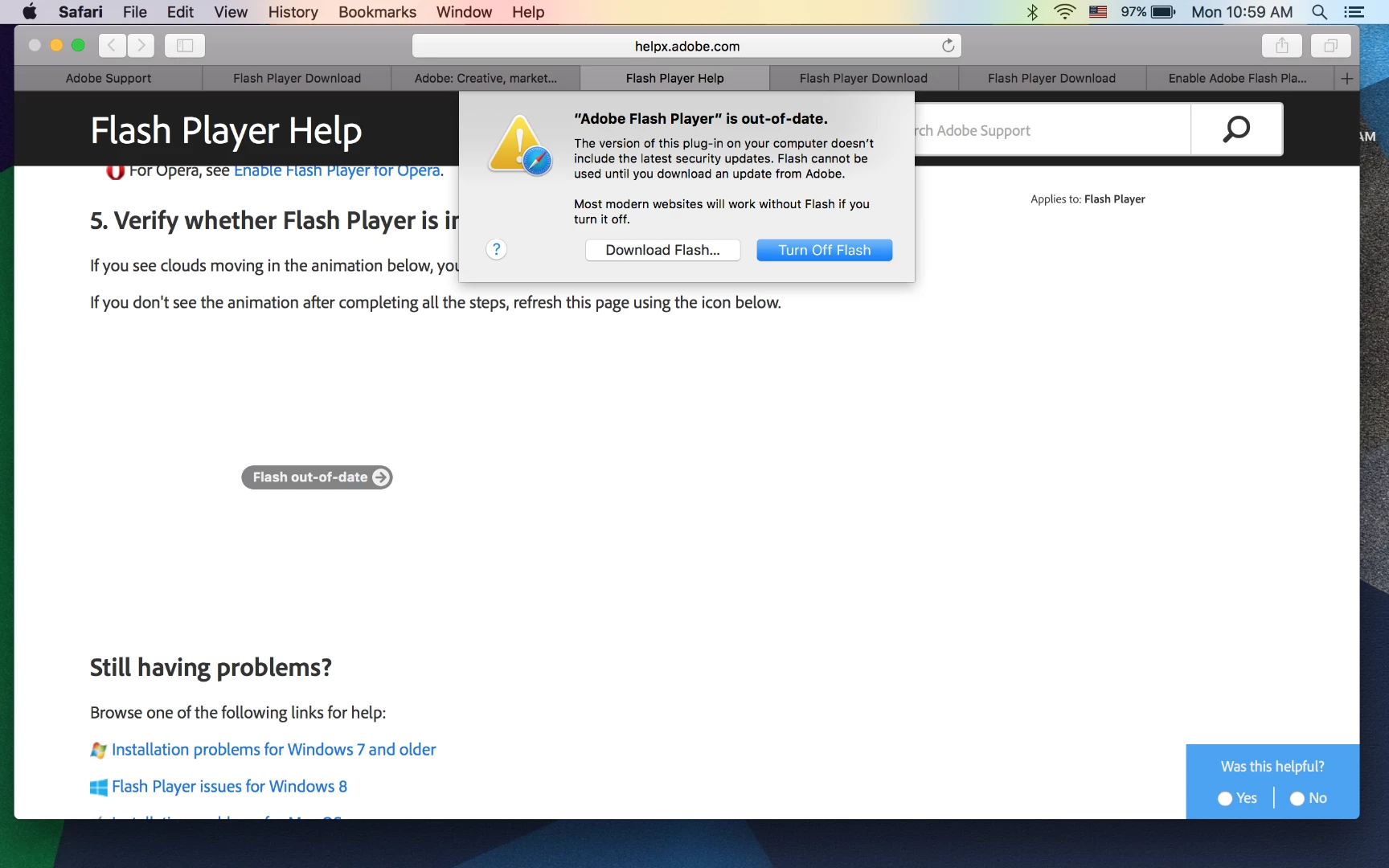This screenshot has height=868, width=1389.
Task: Open Flash Player issues for Windows 8 link
Action: pyautogui.click(x=229, y=787)
